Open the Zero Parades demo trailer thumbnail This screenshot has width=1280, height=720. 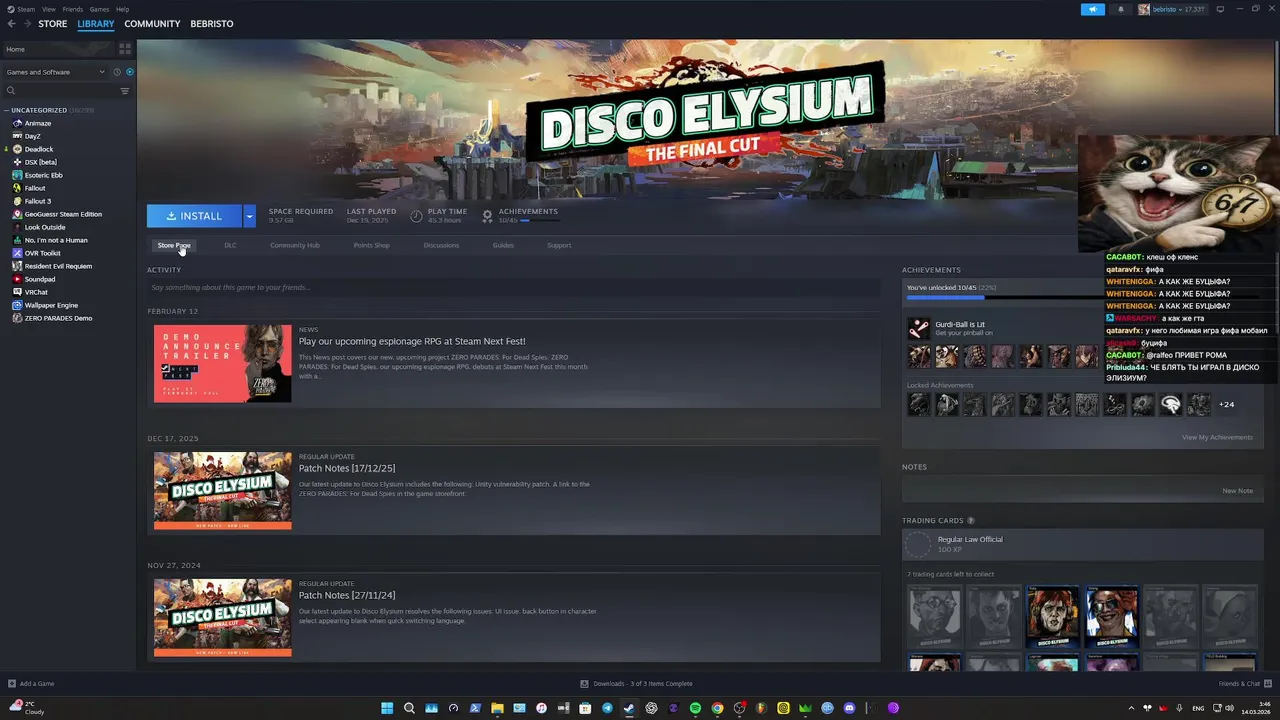pyautogui.click(x=223, y=363)
